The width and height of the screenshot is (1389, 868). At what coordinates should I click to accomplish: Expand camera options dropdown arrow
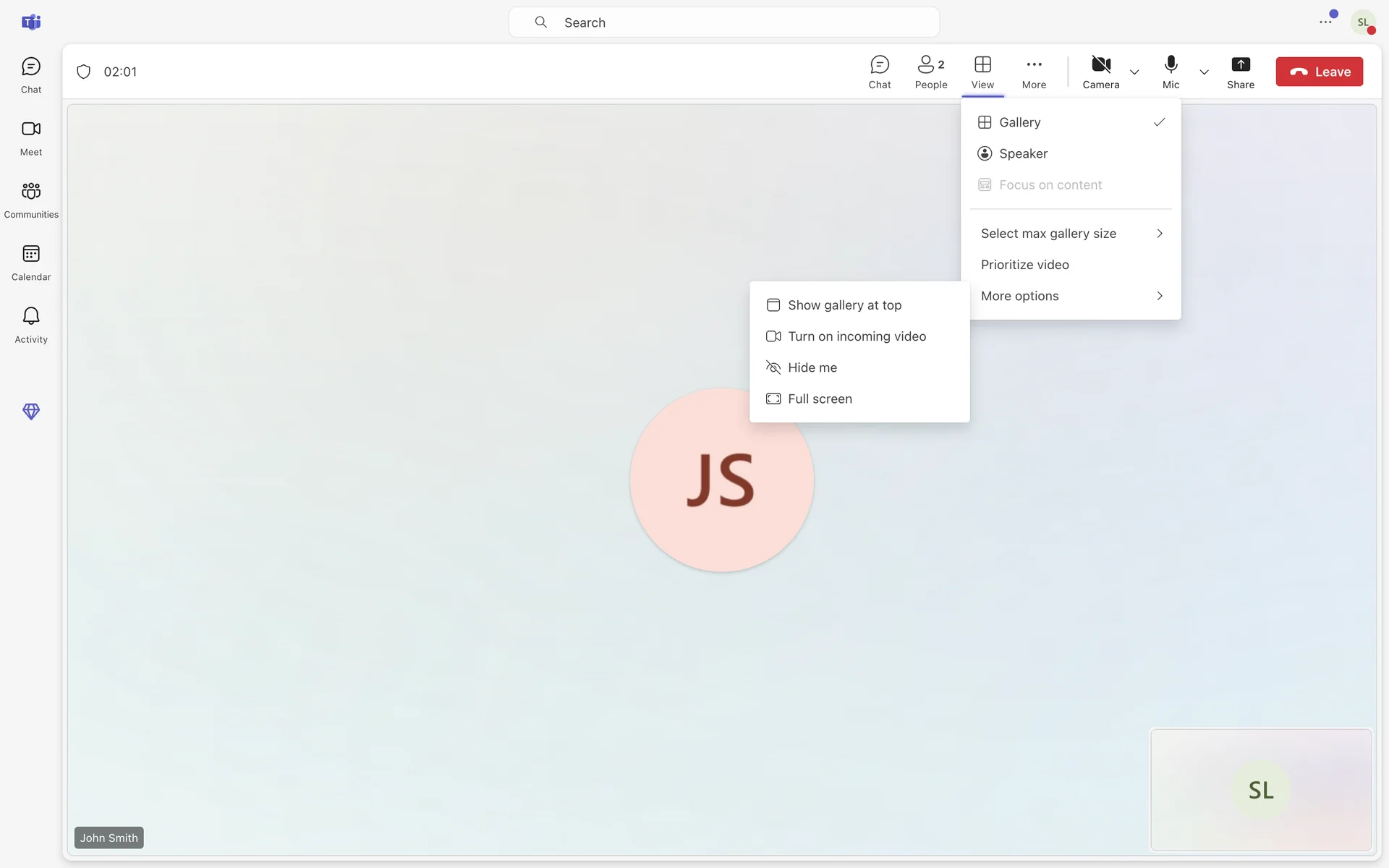click(1134, 72)
